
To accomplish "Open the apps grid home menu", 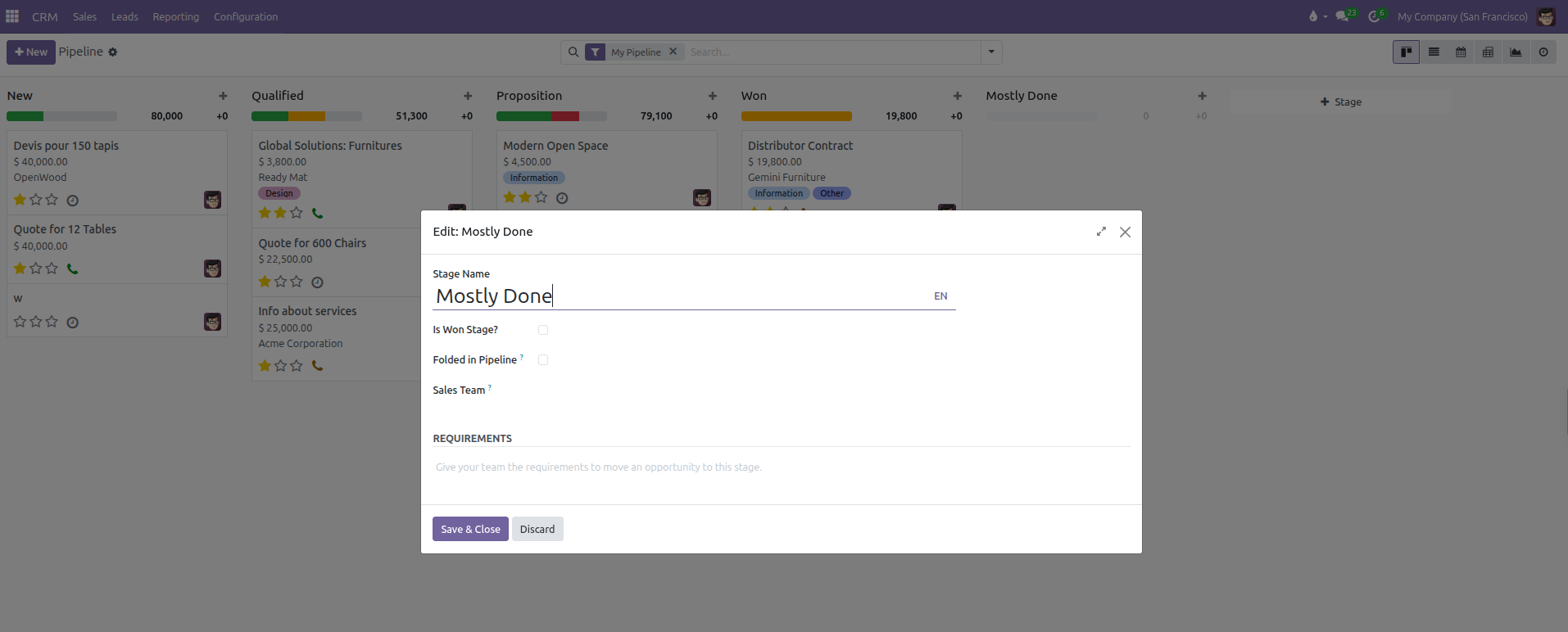I will pos(12,16).
